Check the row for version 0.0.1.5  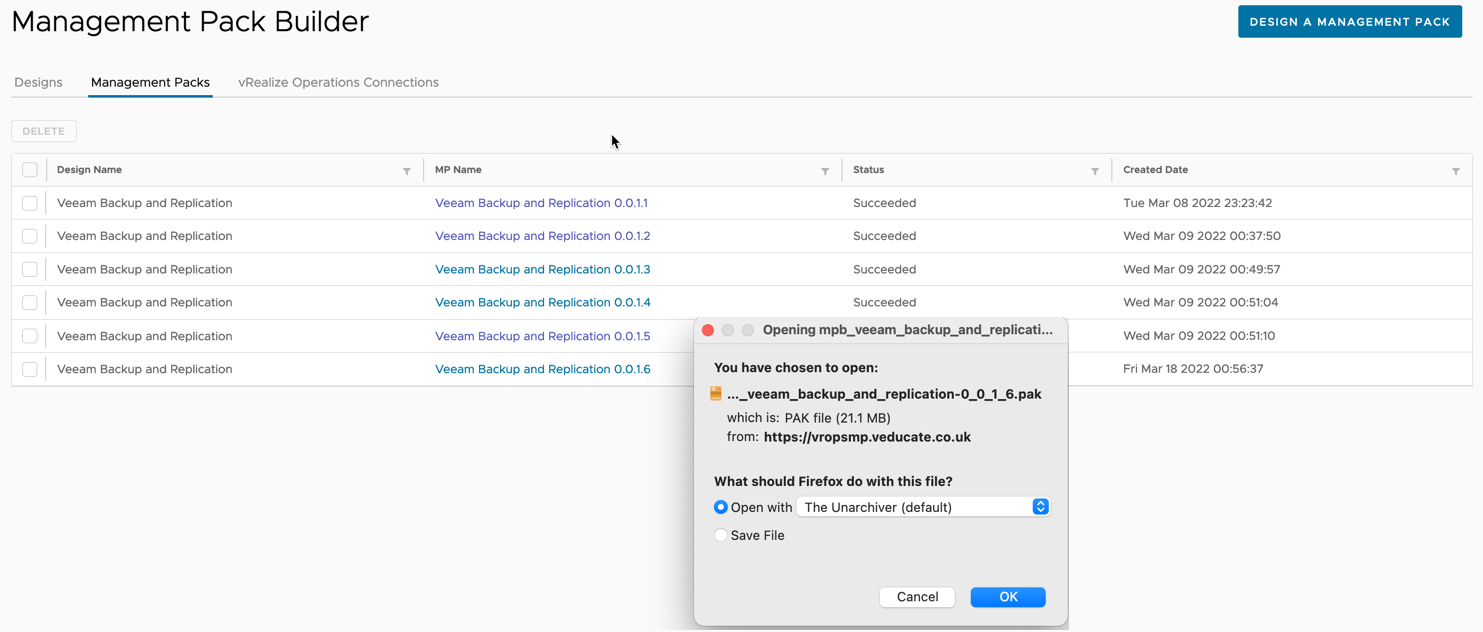pos(30,336)
